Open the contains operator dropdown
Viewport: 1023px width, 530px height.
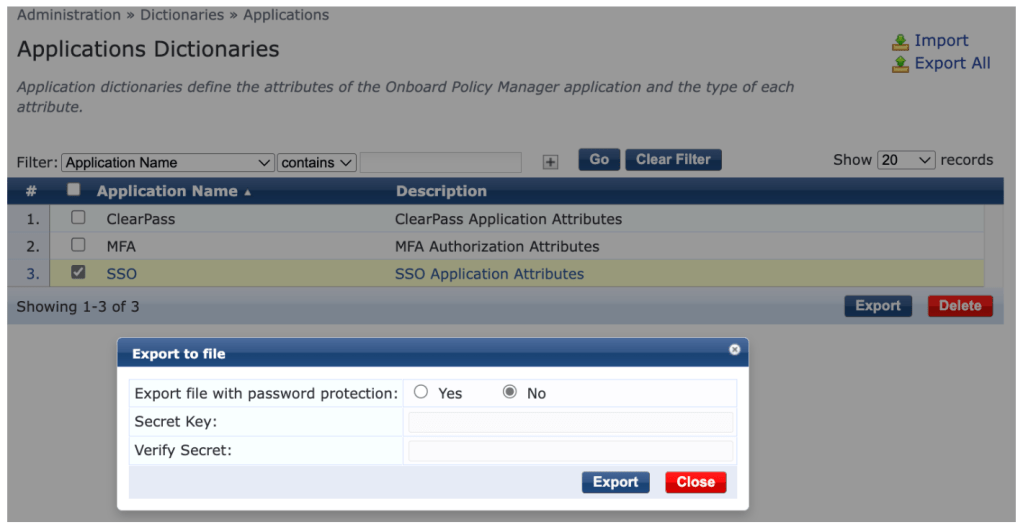coord(316,162)
